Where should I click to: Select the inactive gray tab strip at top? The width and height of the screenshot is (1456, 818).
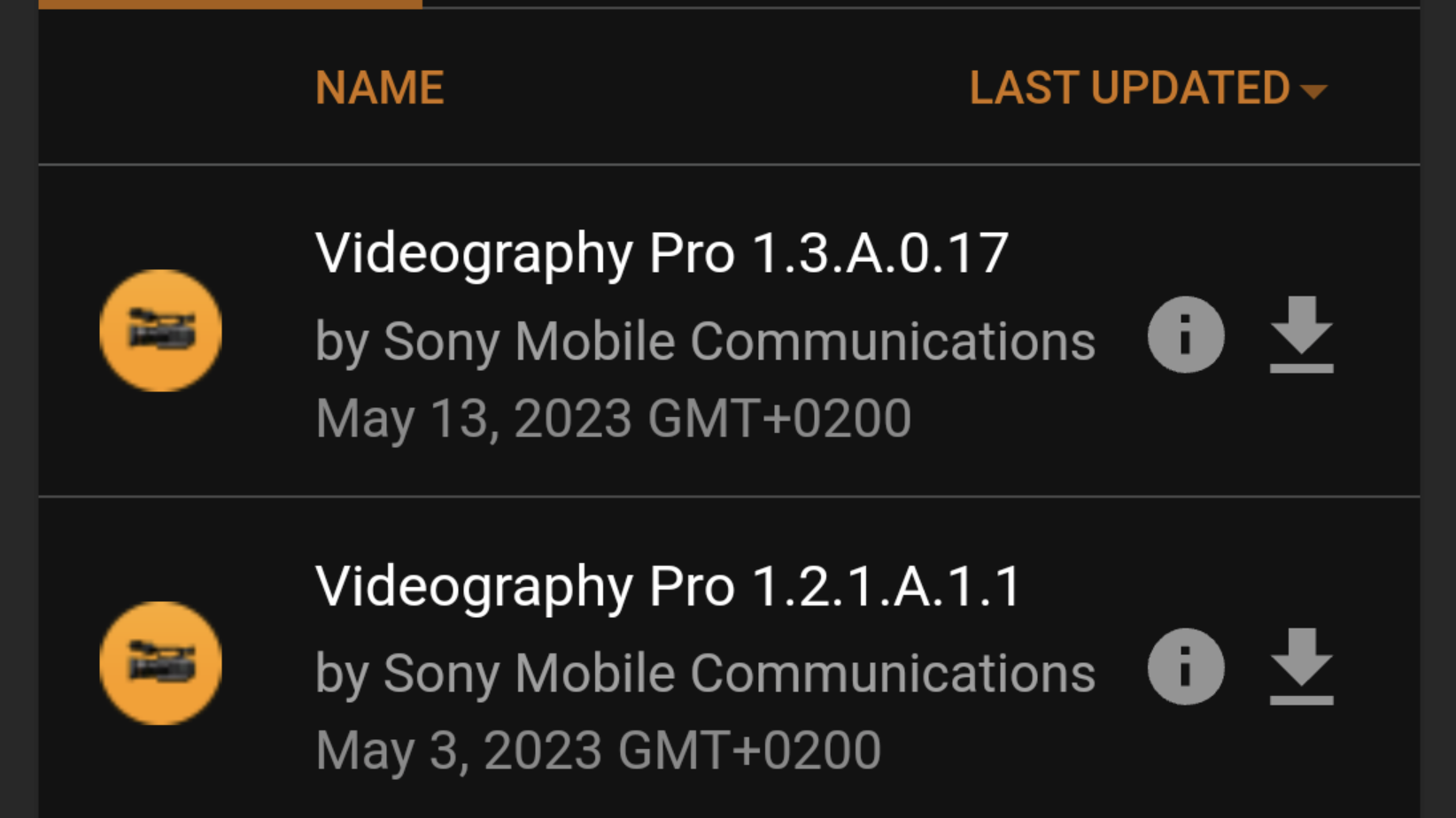point(921,4)
